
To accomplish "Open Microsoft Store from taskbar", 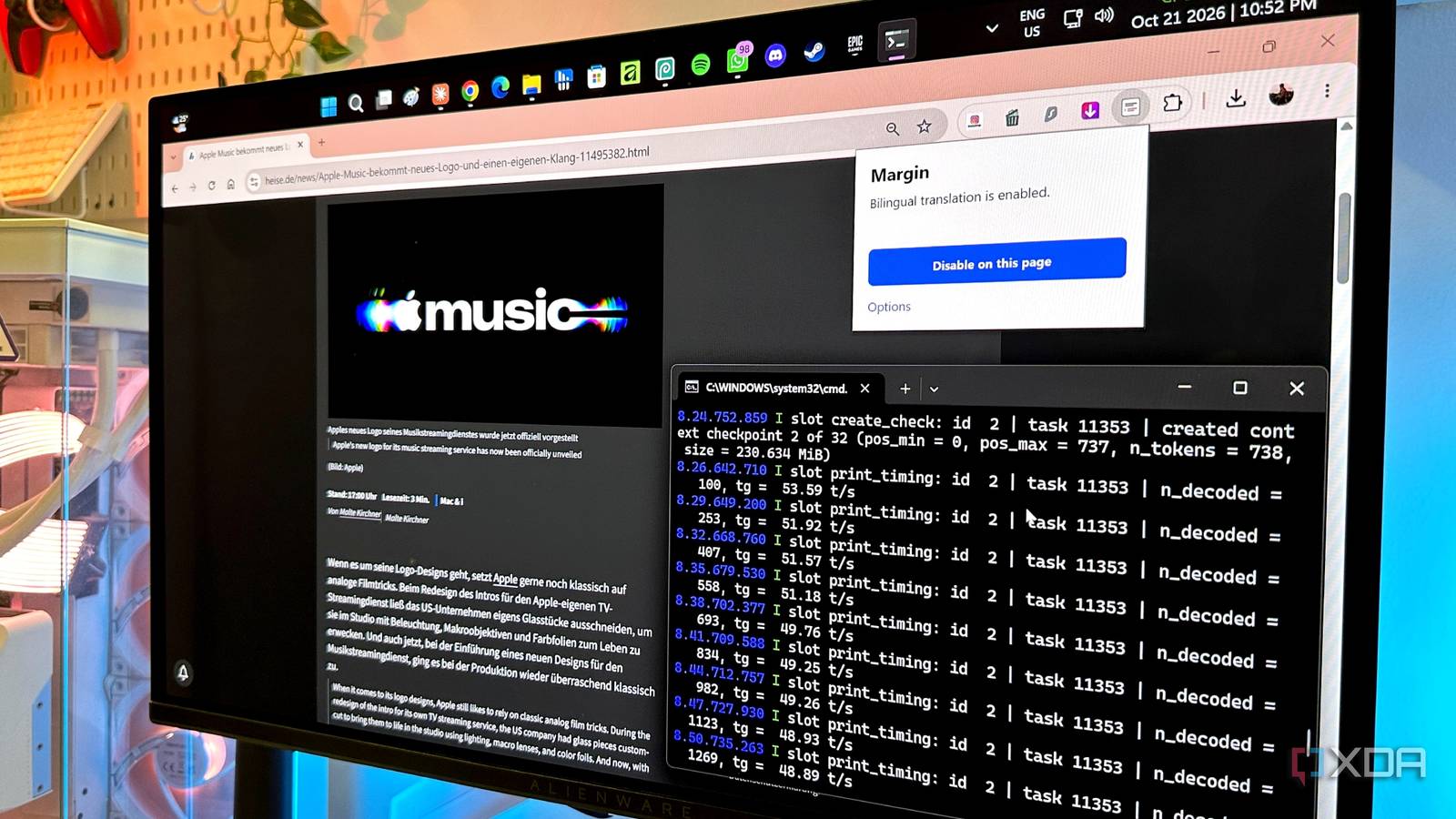I will coord(596,77).
